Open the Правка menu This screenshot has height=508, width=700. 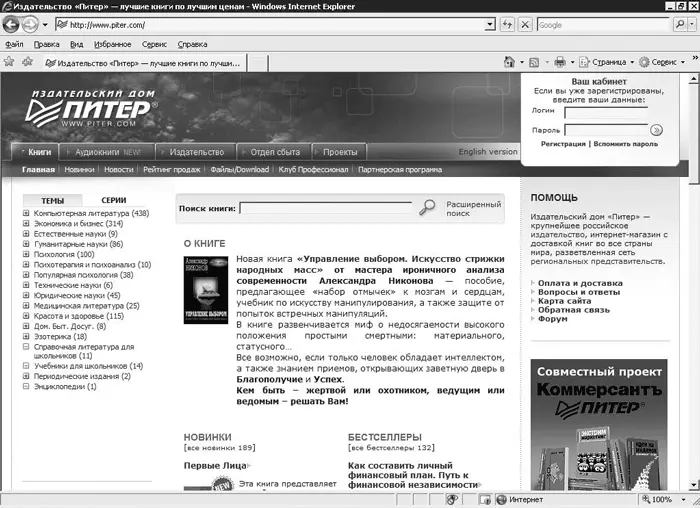click(46, 44)
